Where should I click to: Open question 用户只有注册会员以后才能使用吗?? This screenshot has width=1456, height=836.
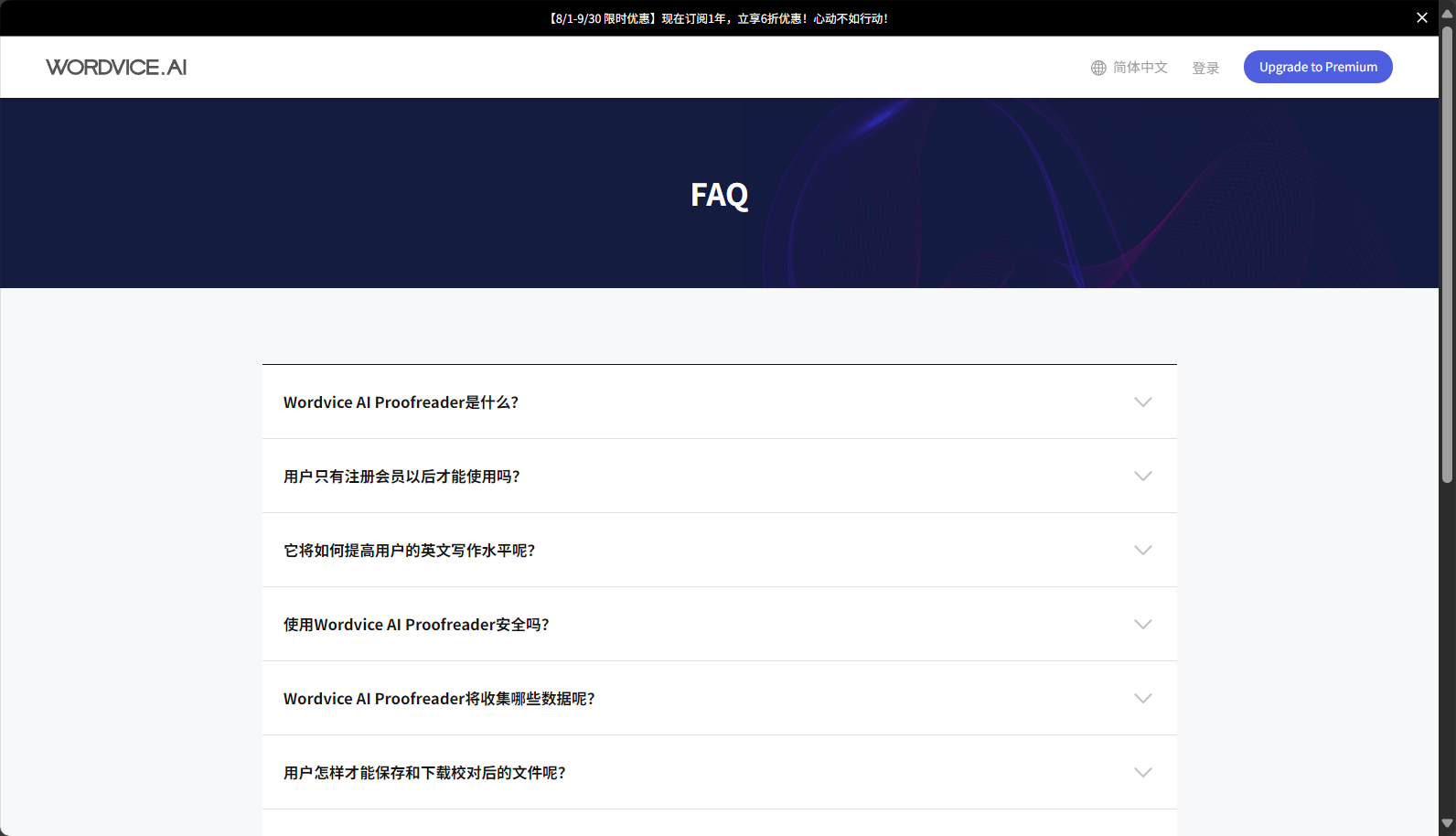pyautogui.click(x=720, y=477)
